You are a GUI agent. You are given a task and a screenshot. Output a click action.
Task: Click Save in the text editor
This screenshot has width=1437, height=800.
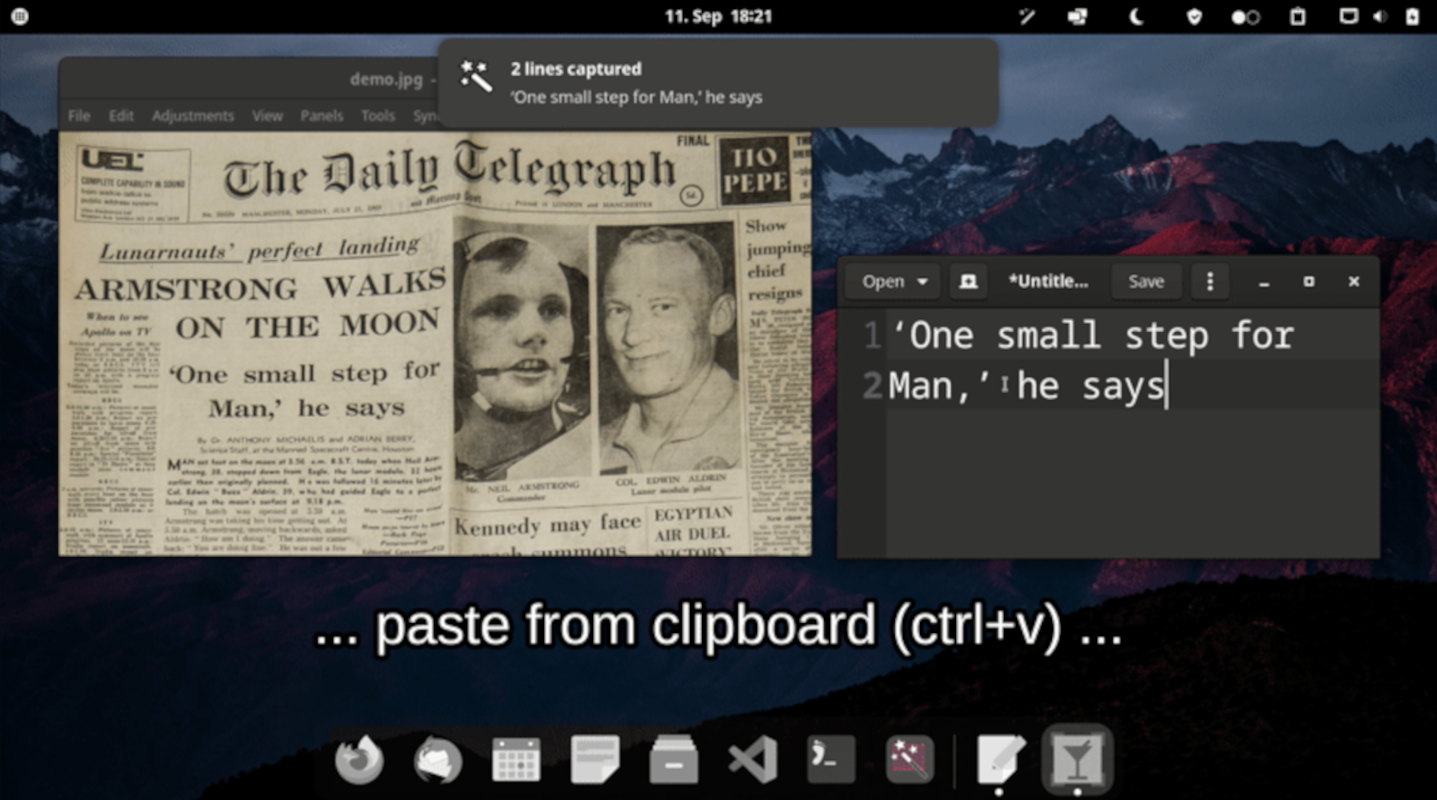point(1146,282)
